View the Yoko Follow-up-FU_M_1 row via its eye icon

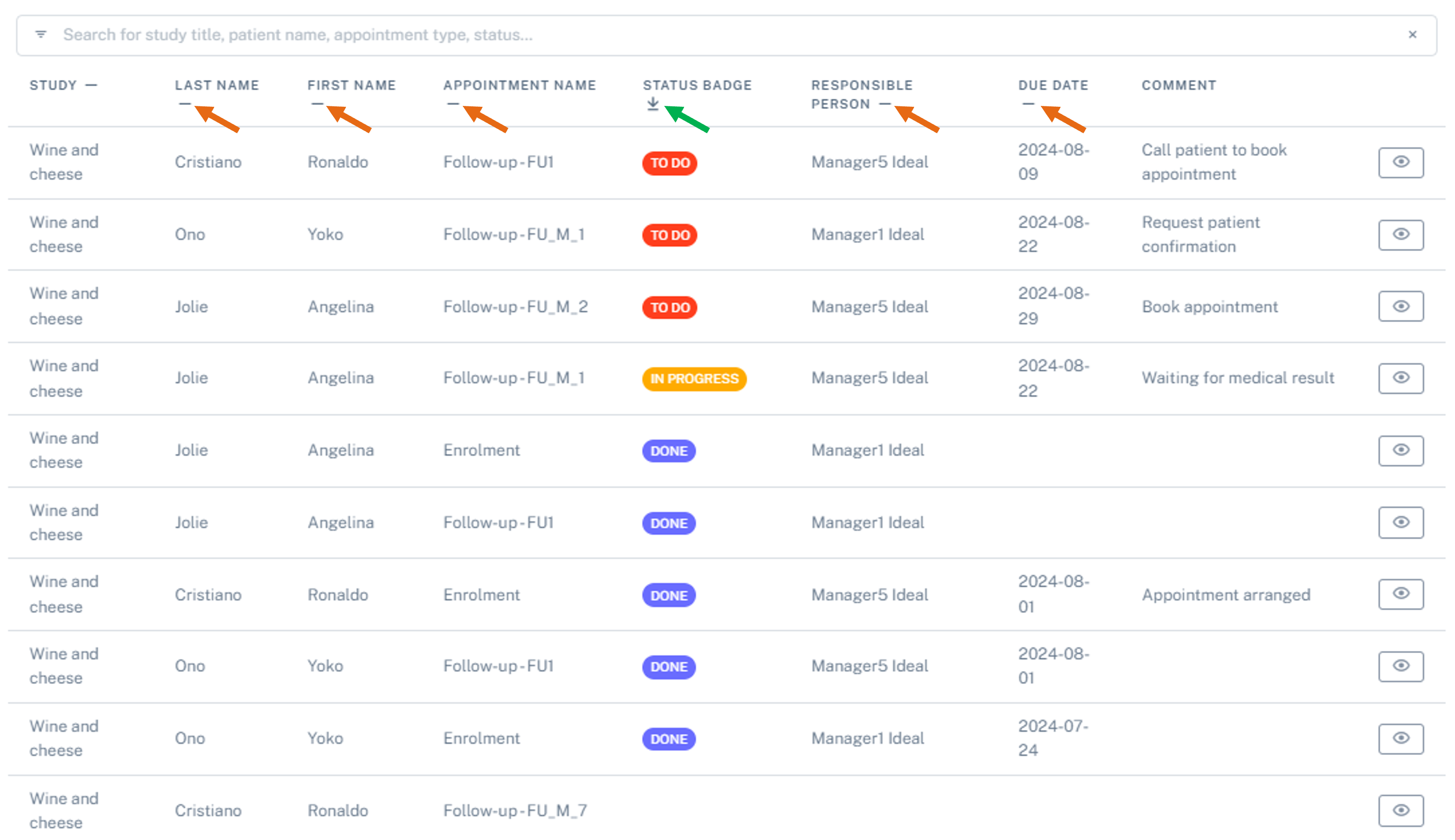(1401, 235)
